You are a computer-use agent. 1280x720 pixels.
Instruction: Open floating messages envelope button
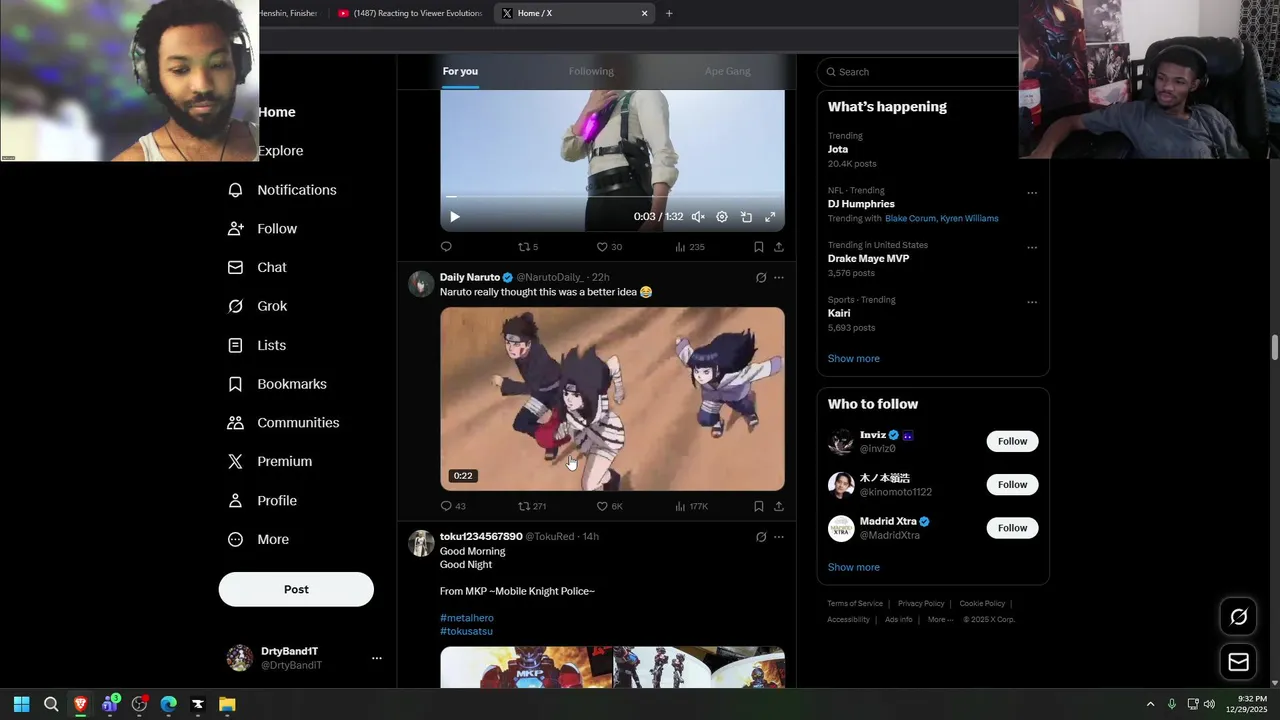1238,662
